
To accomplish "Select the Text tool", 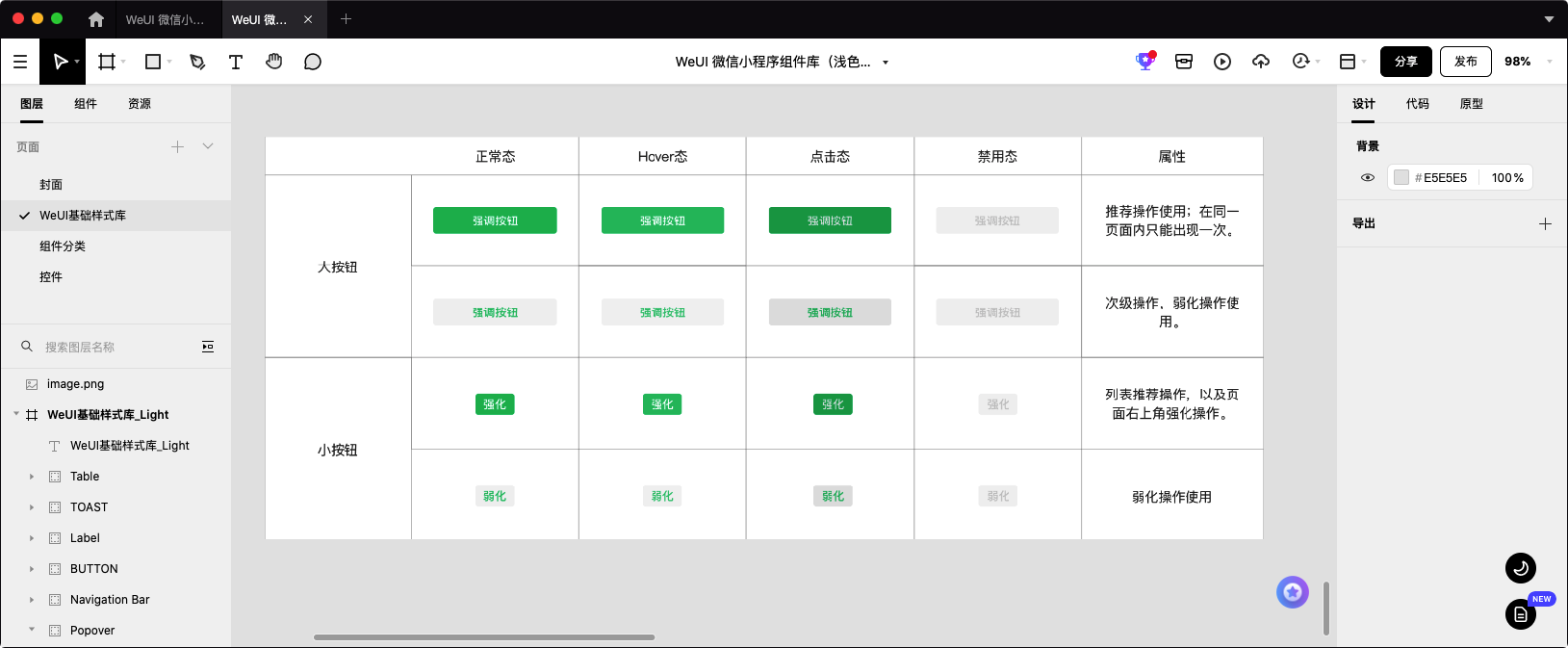I will tap(236, 62).
